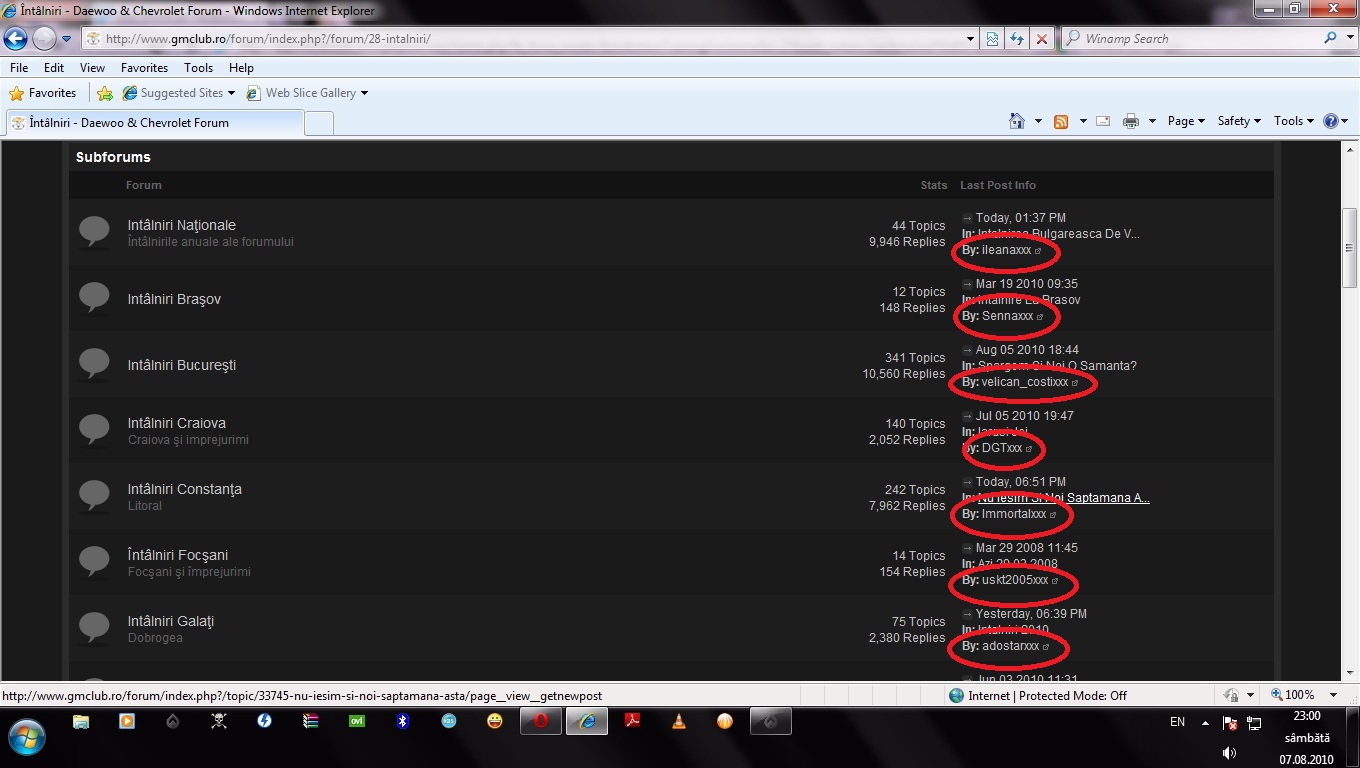Click the Bluetooth icon in the taskbar
Screen dimensions: 1360x768
tap(403, 721)
